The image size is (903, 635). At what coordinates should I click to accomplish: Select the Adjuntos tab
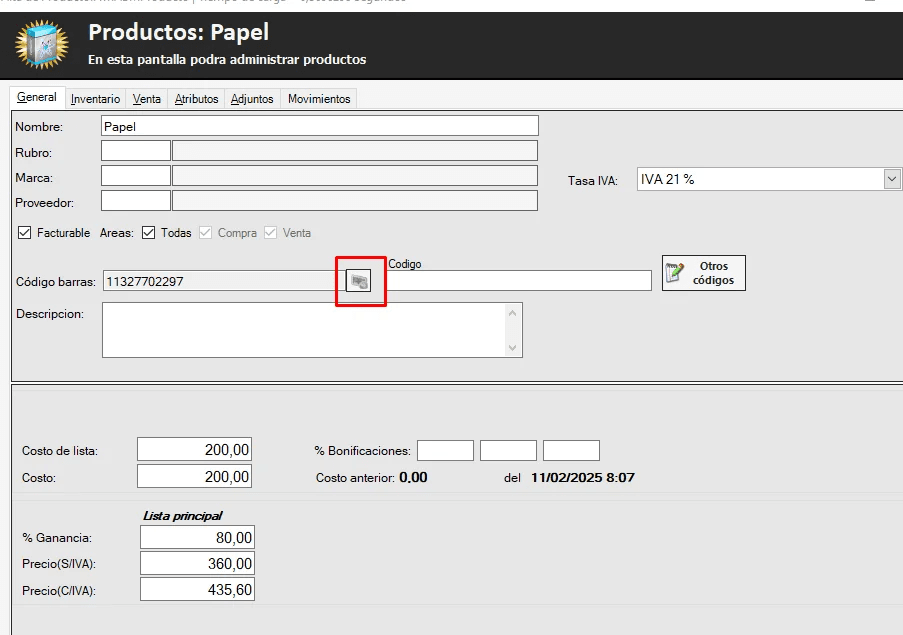coord(252,99)
